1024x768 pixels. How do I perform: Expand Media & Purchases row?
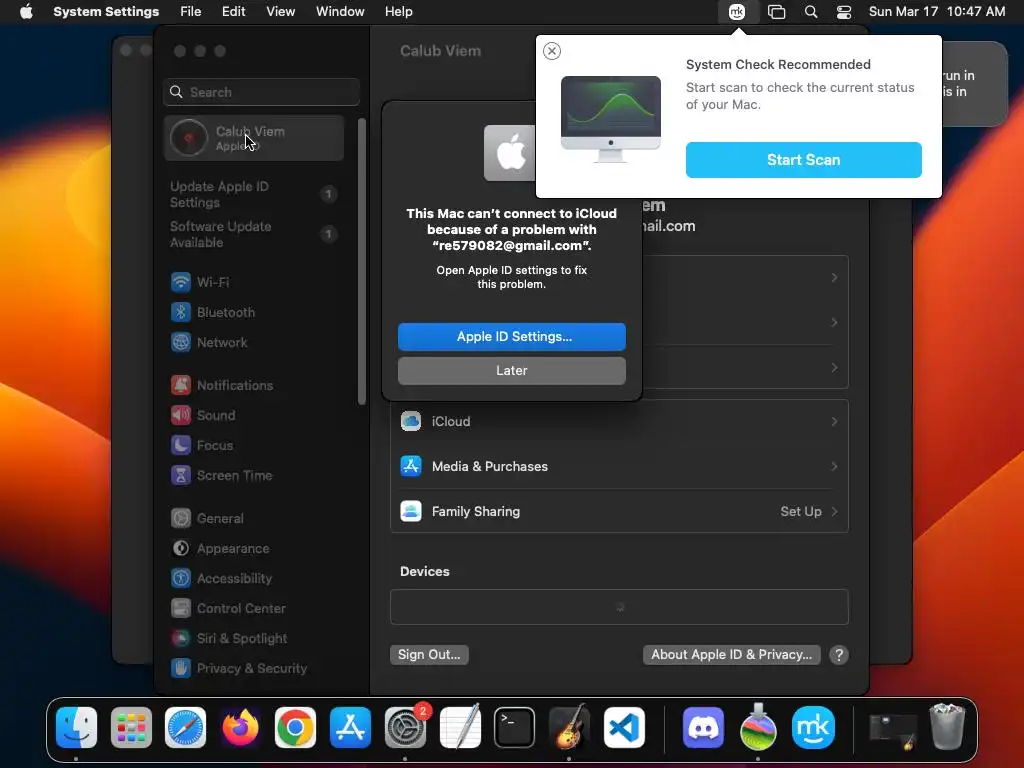click(x=619, y=466)
